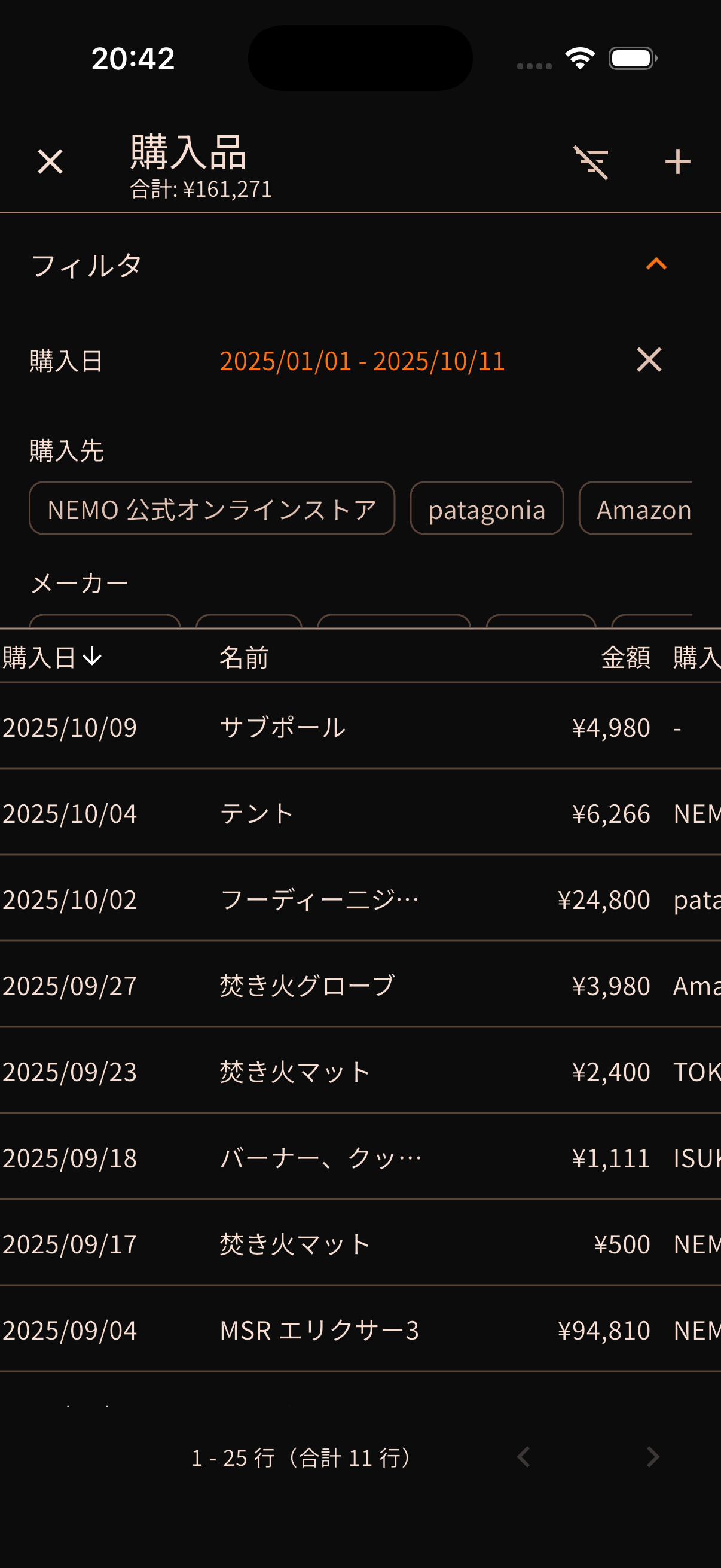View details of the 焚き火グローブ purchase
The image size is (721, 1568).
point(360,986)
